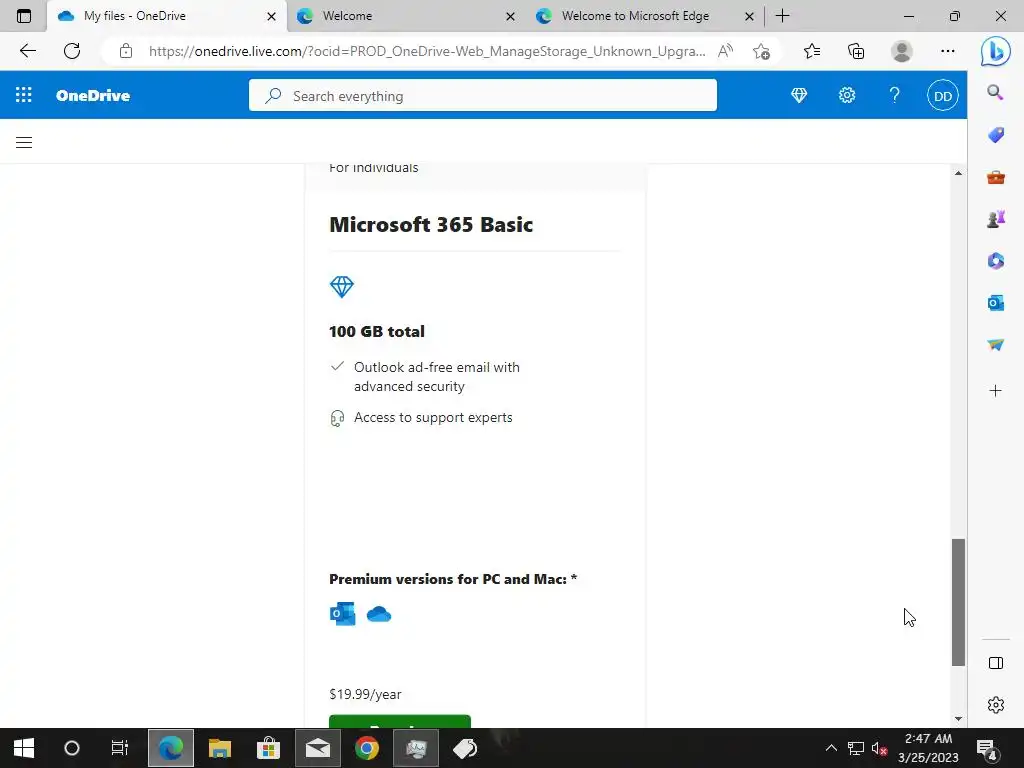Open a new browser tab
Viewport: 1024px width, 768px height.
point(782,16)
